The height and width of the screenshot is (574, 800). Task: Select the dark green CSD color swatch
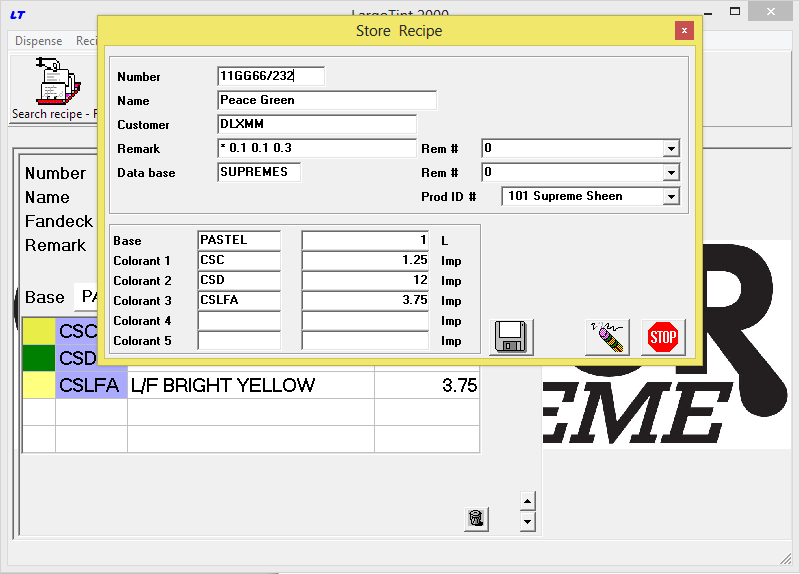tap(39, 358)
